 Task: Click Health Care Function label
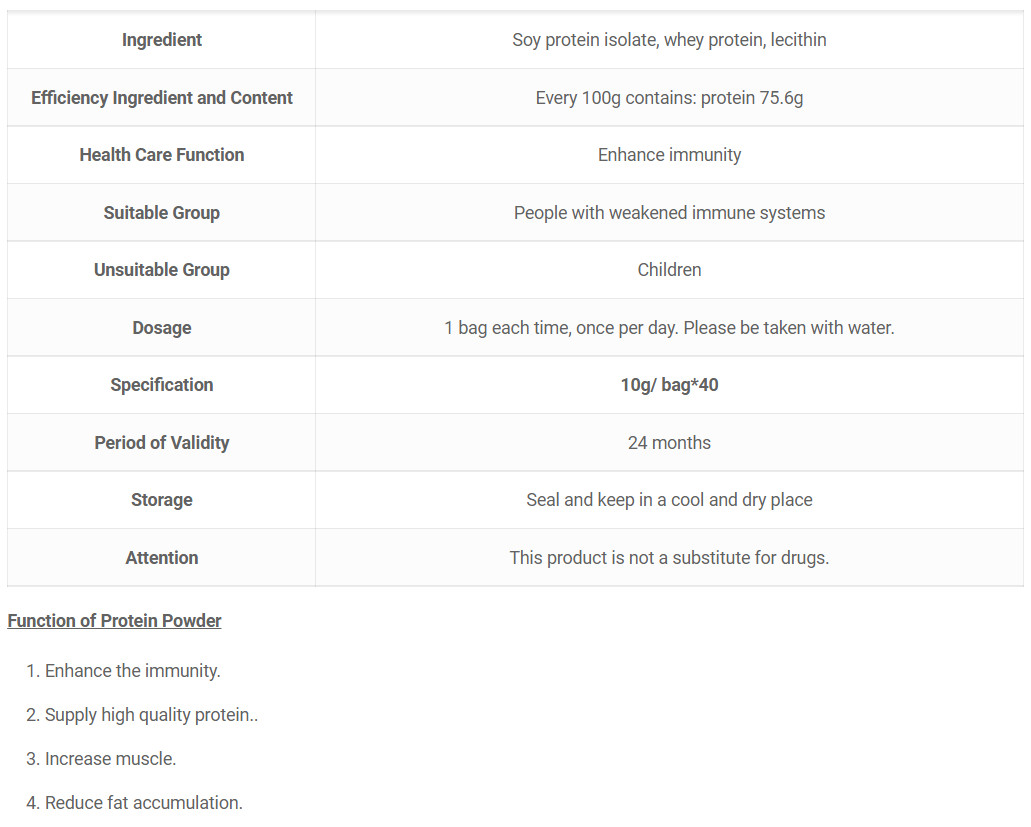tap(162, 155)
